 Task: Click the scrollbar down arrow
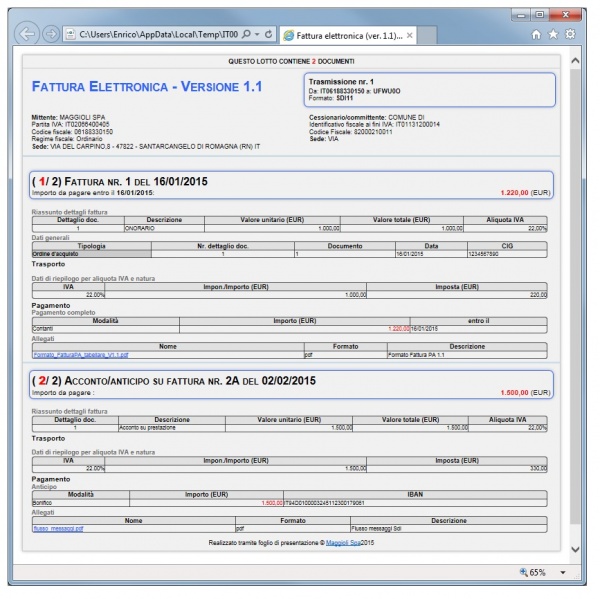[575, 549]
